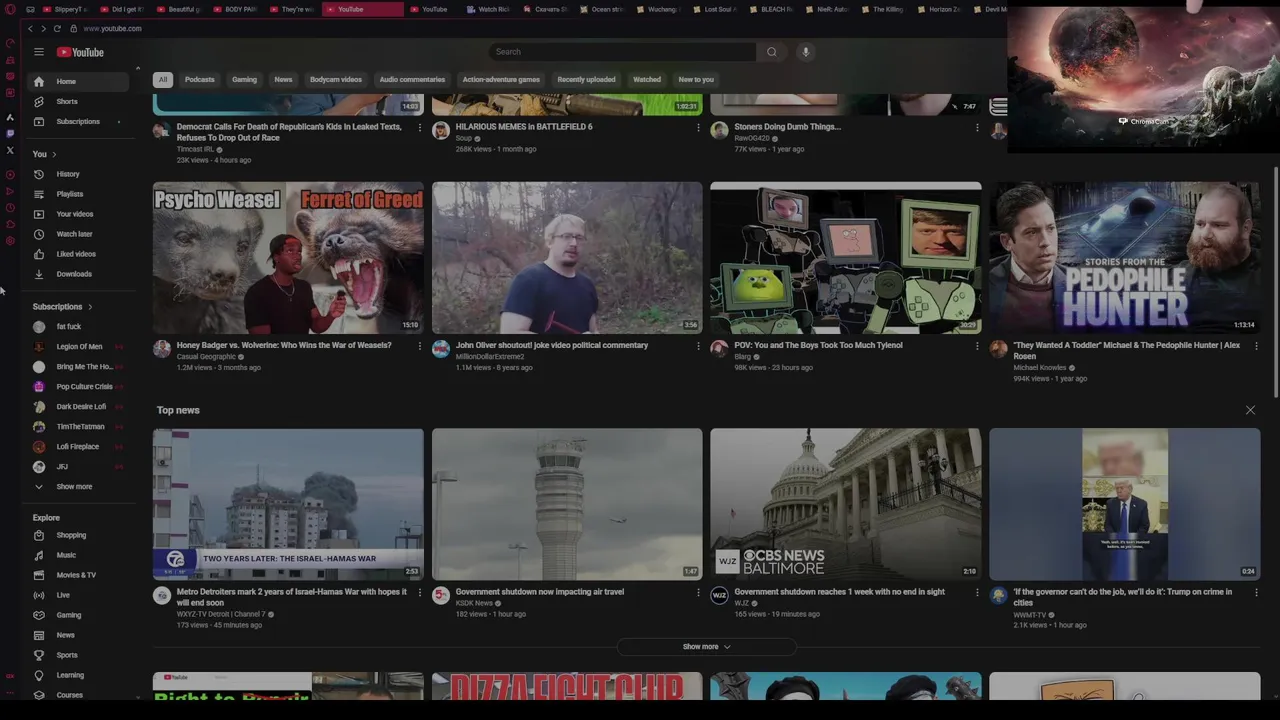The width and height of the screenshot is (1280, 720).
Task: Open Legion Of Men subscription
Action: click(79, 347)
